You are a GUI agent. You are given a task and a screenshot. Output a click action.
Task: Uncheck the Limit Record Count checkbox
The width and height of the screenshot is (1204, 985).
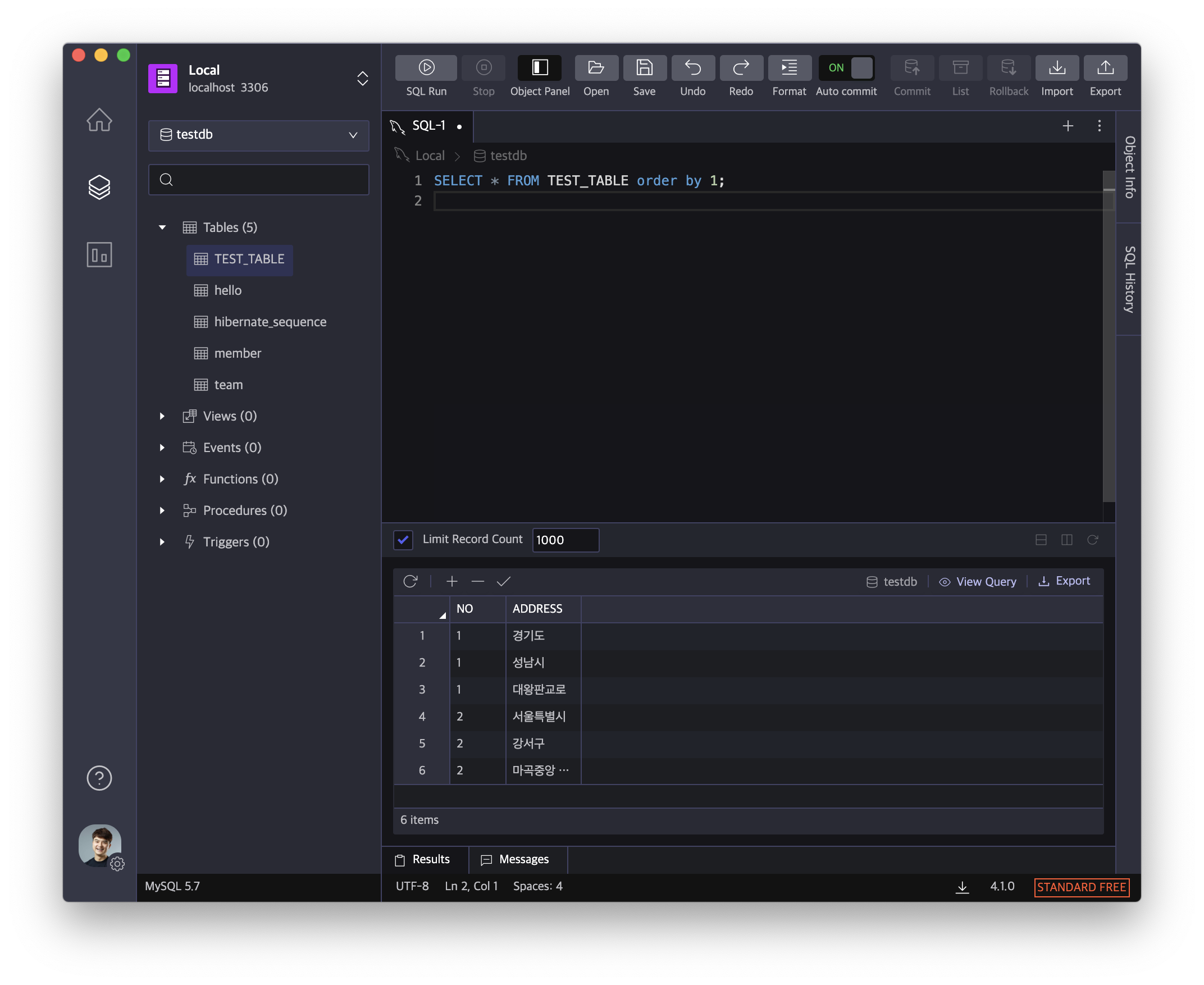click(403, 540)
